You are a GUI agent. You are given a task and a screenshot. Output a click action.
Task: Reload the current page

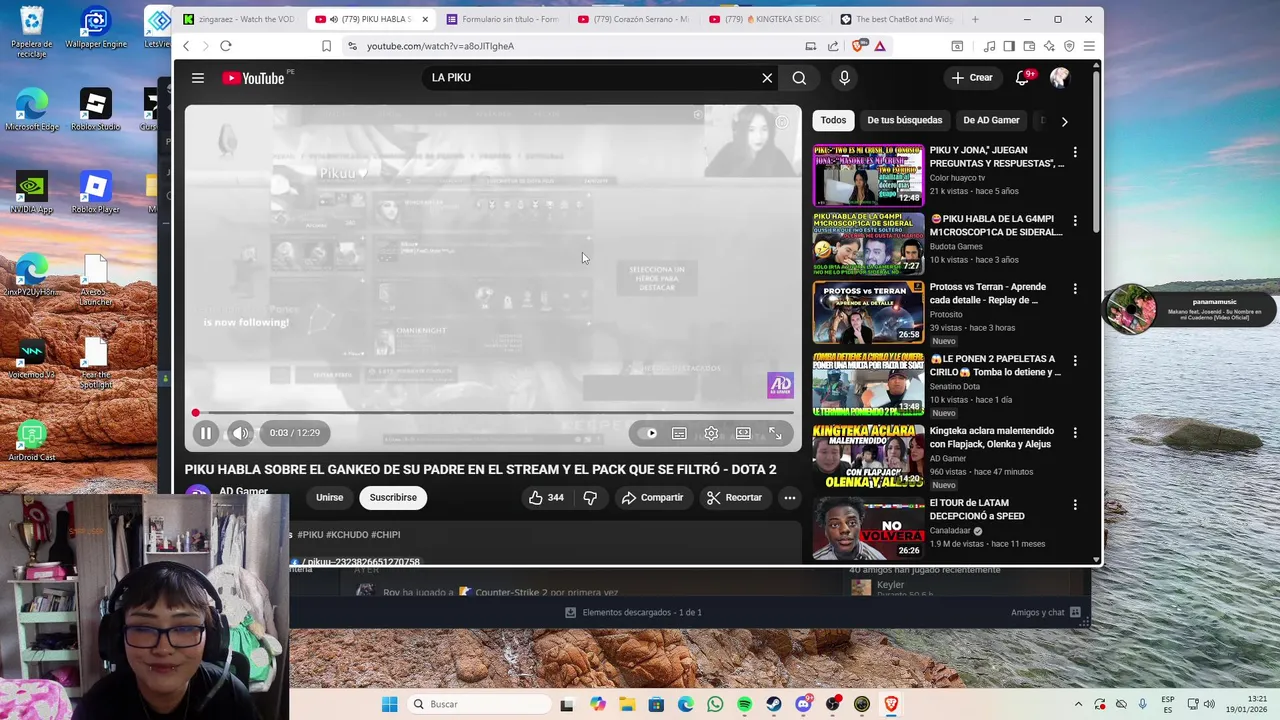pos(226,46)
